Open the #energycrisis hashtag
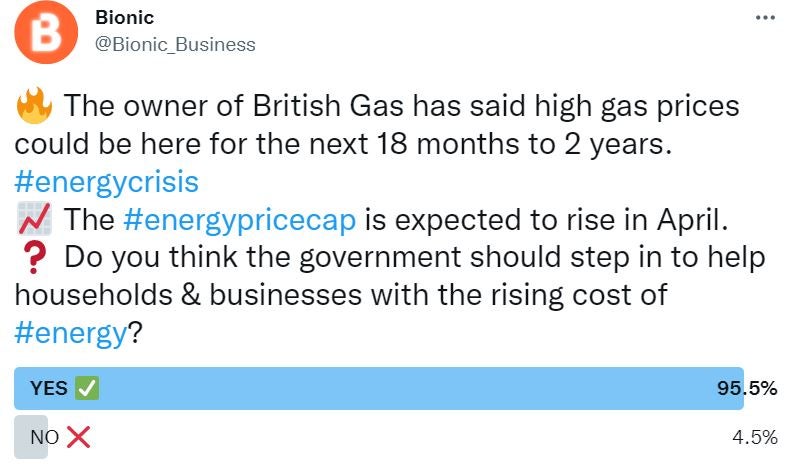The image size is (795, 468). point(106,182)
